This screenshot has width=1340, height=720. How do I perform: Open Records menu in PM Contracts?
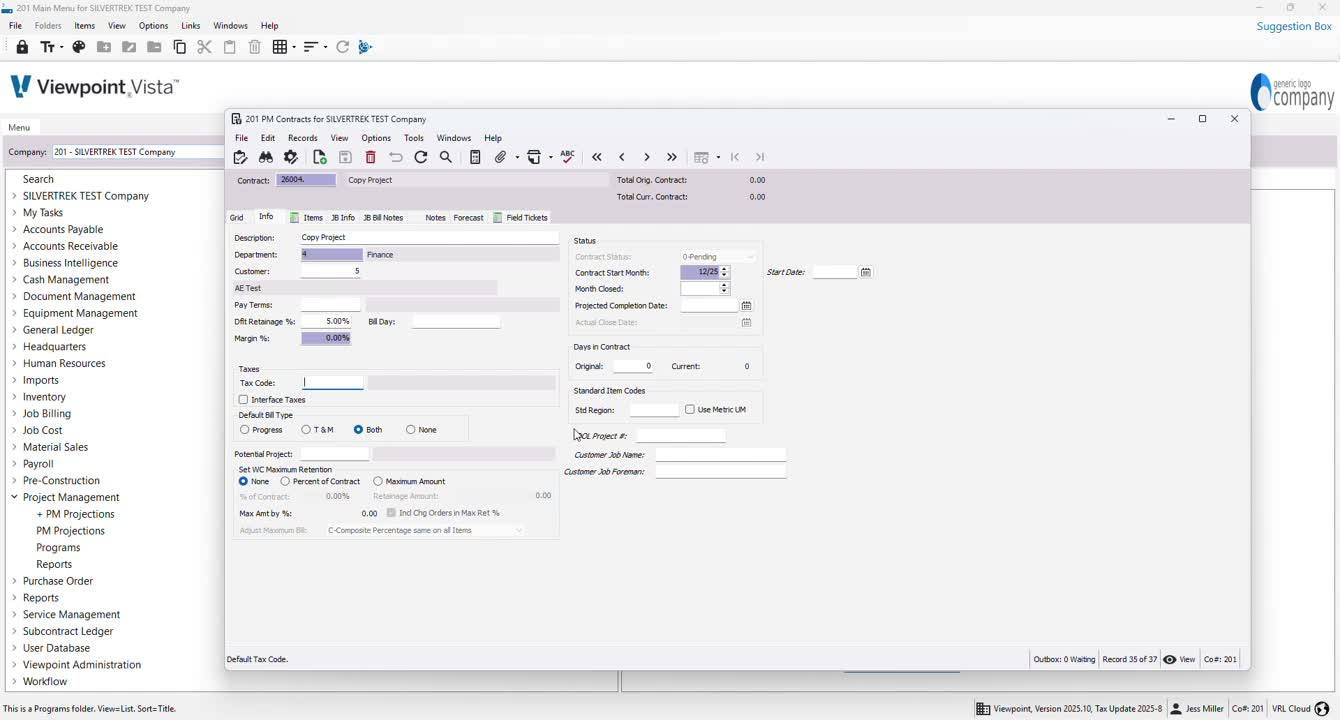pyautogui.click(x=302, y=138)
